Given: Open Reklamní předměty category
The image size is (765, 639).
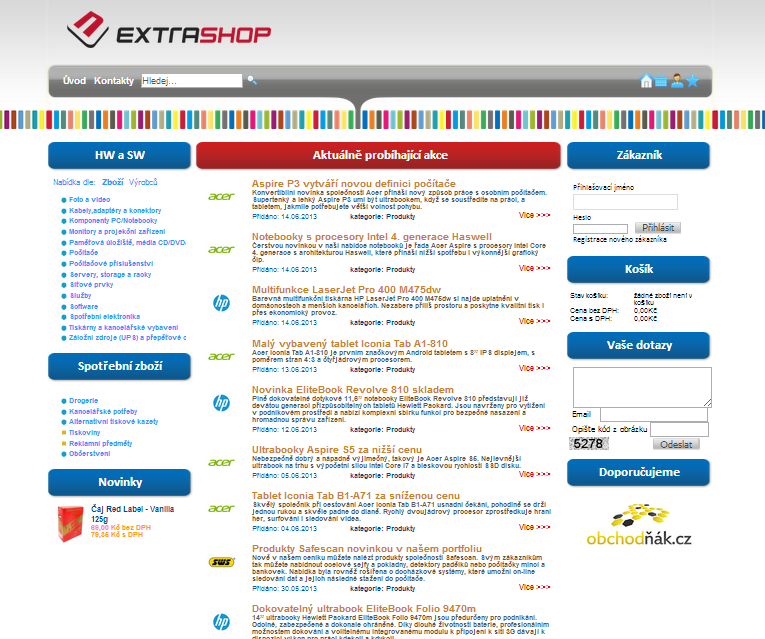Looking at the screenshot, I should (101, 443).
